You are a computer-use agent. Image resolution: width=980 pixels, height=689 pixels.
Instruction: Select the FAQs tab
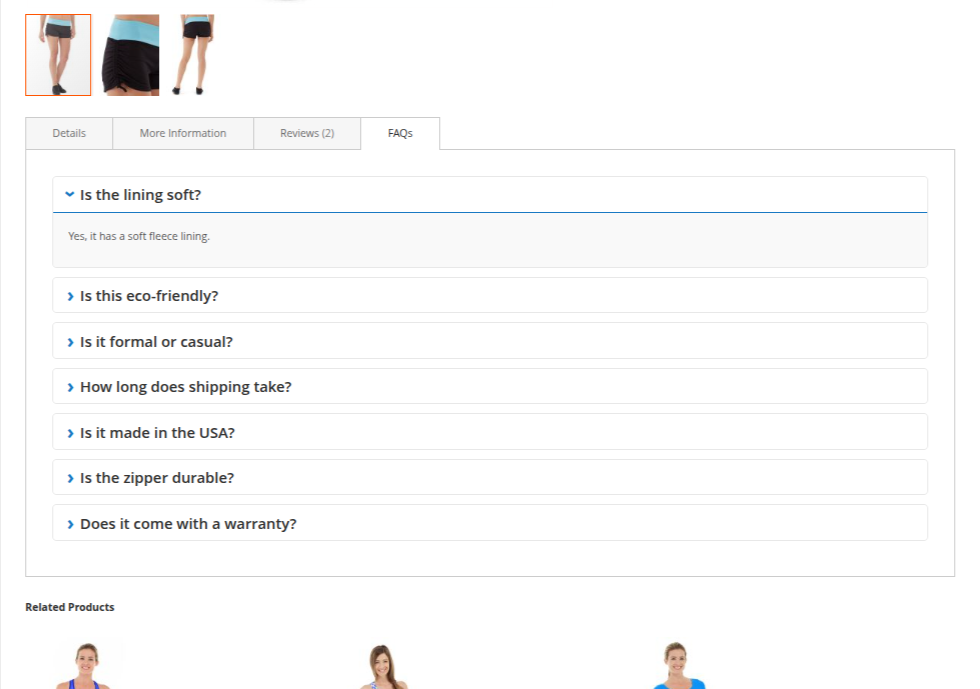point(400,133)
